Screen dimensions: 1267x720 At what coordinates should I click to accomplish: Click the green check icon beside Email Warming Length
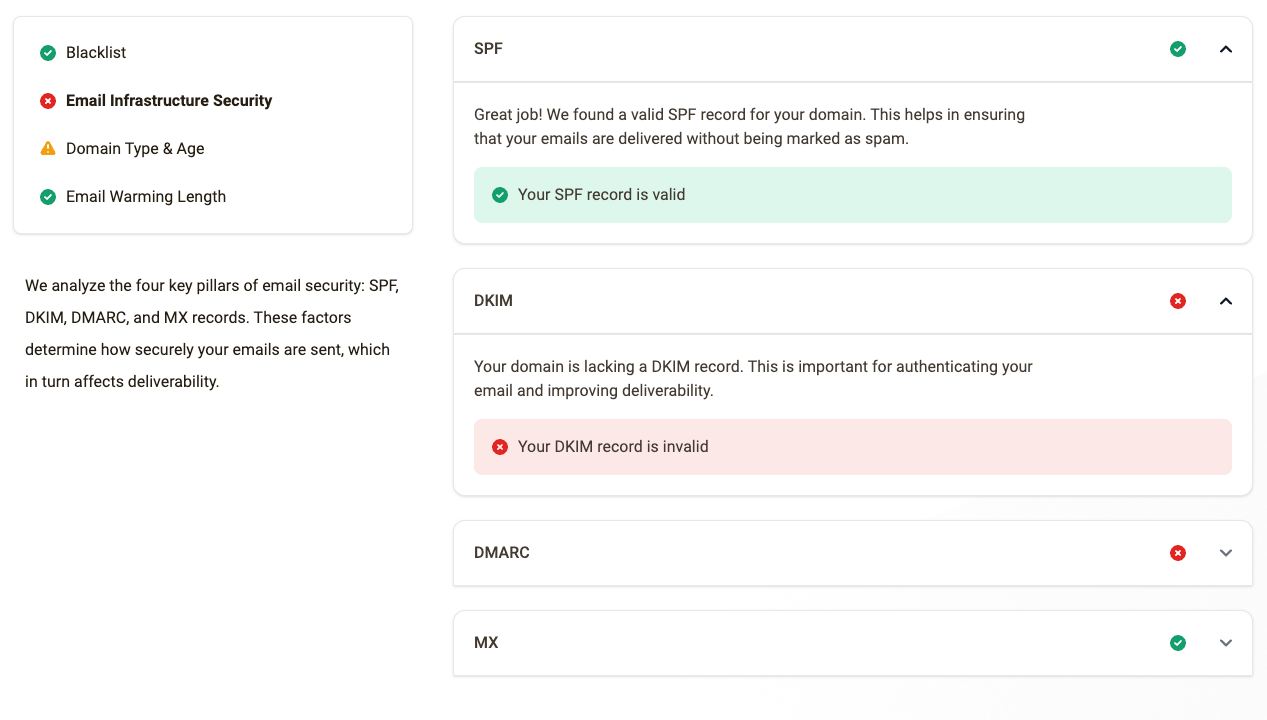(x=48, y=197)
